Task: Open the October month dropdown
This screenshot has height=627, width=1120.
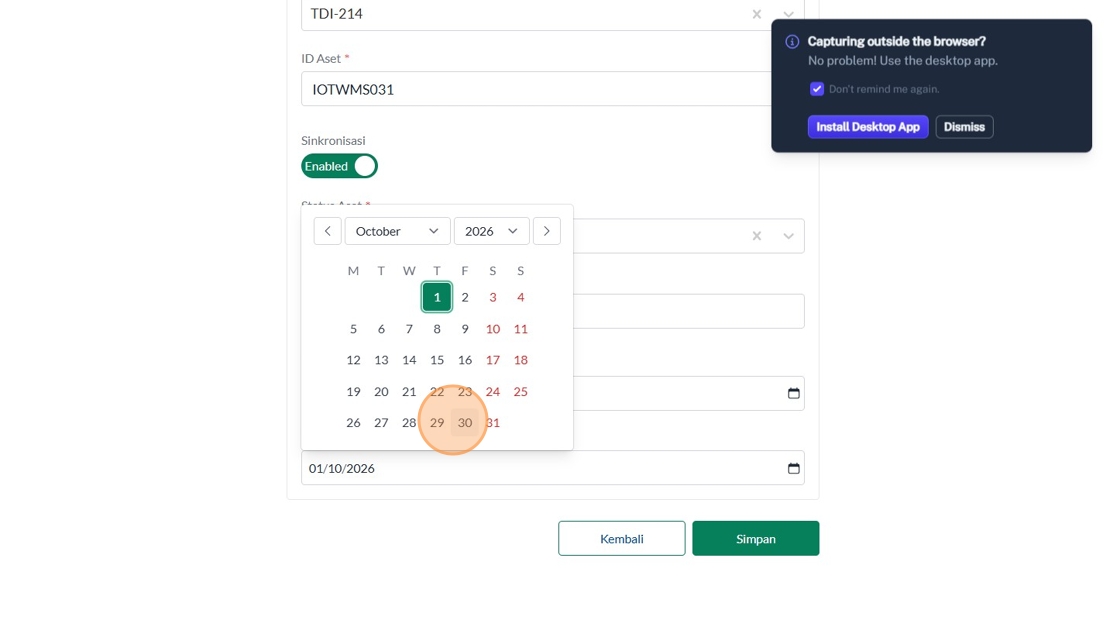Action: (397, 231)
